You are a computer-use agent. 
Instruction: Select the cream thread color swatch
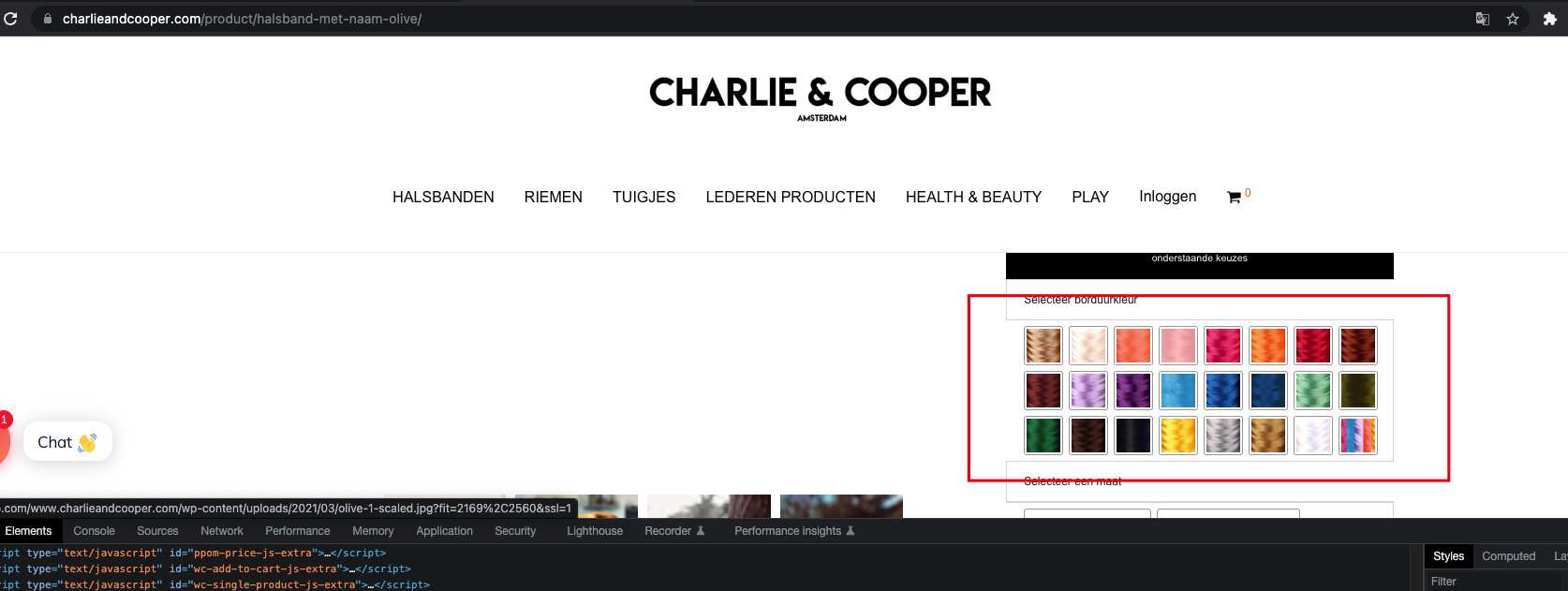(1088, 346)
